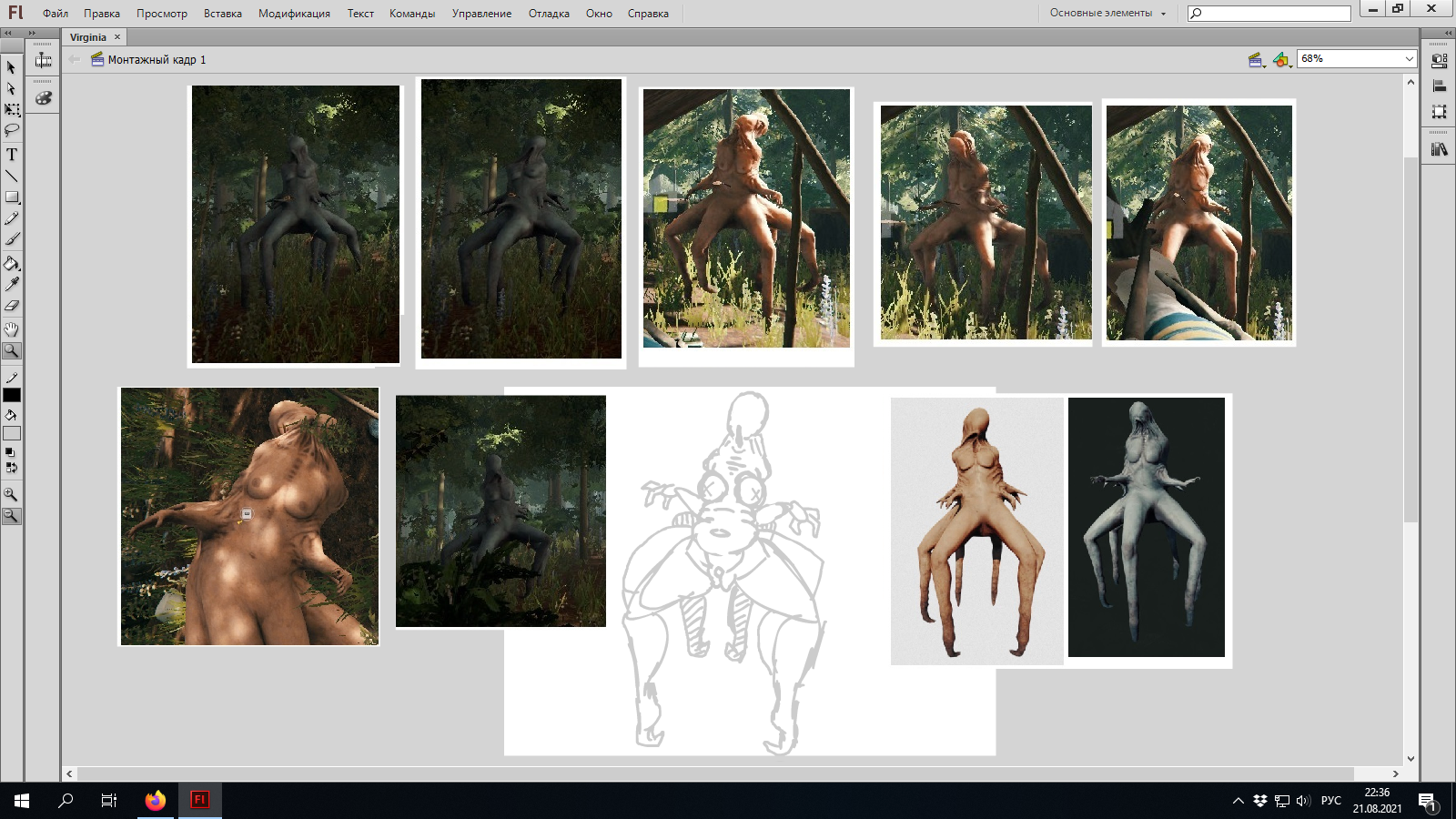Select the Lasso tool
Image resolution: width=1456 pixels, height=819 pixels.
11,130
